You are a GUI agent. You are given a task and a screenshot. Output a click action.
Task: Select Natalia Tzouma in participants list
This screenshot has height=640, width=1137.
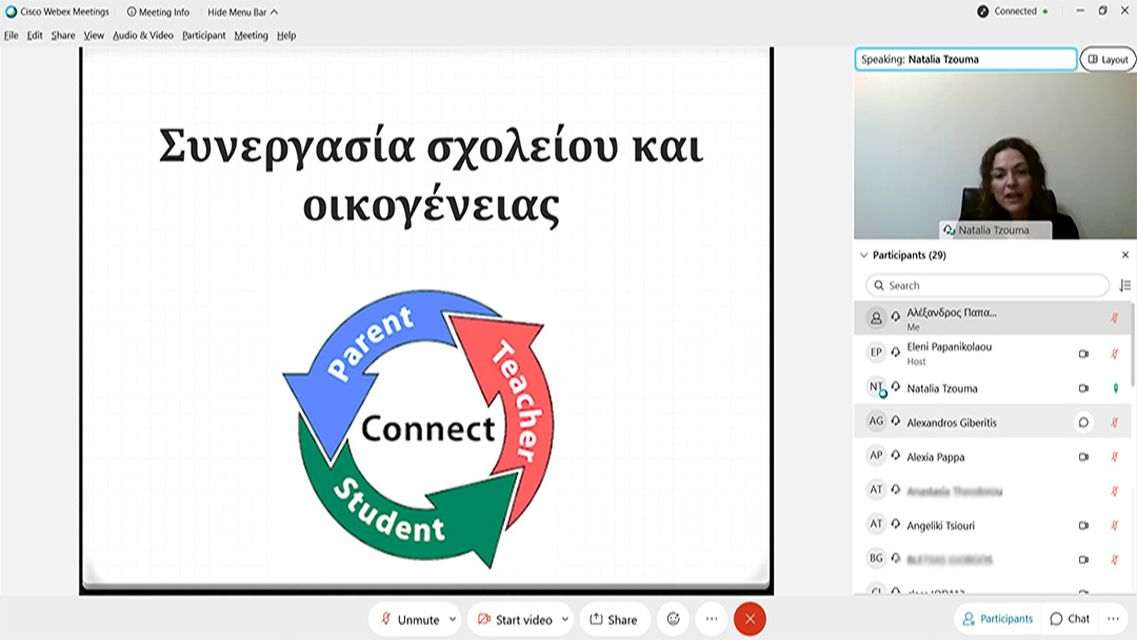point(992,388)
